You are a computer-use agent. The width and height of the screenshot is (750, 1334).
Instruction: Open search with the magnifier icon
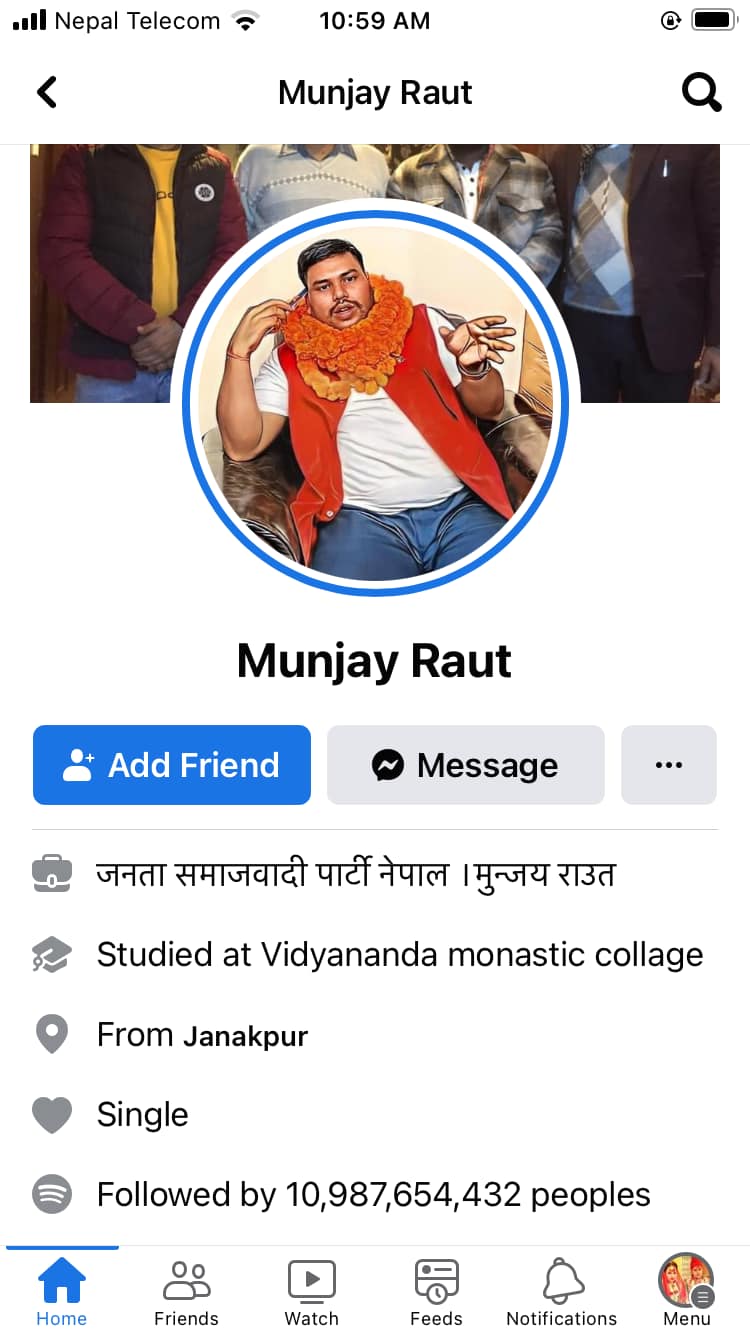click(x=701, y=92)
